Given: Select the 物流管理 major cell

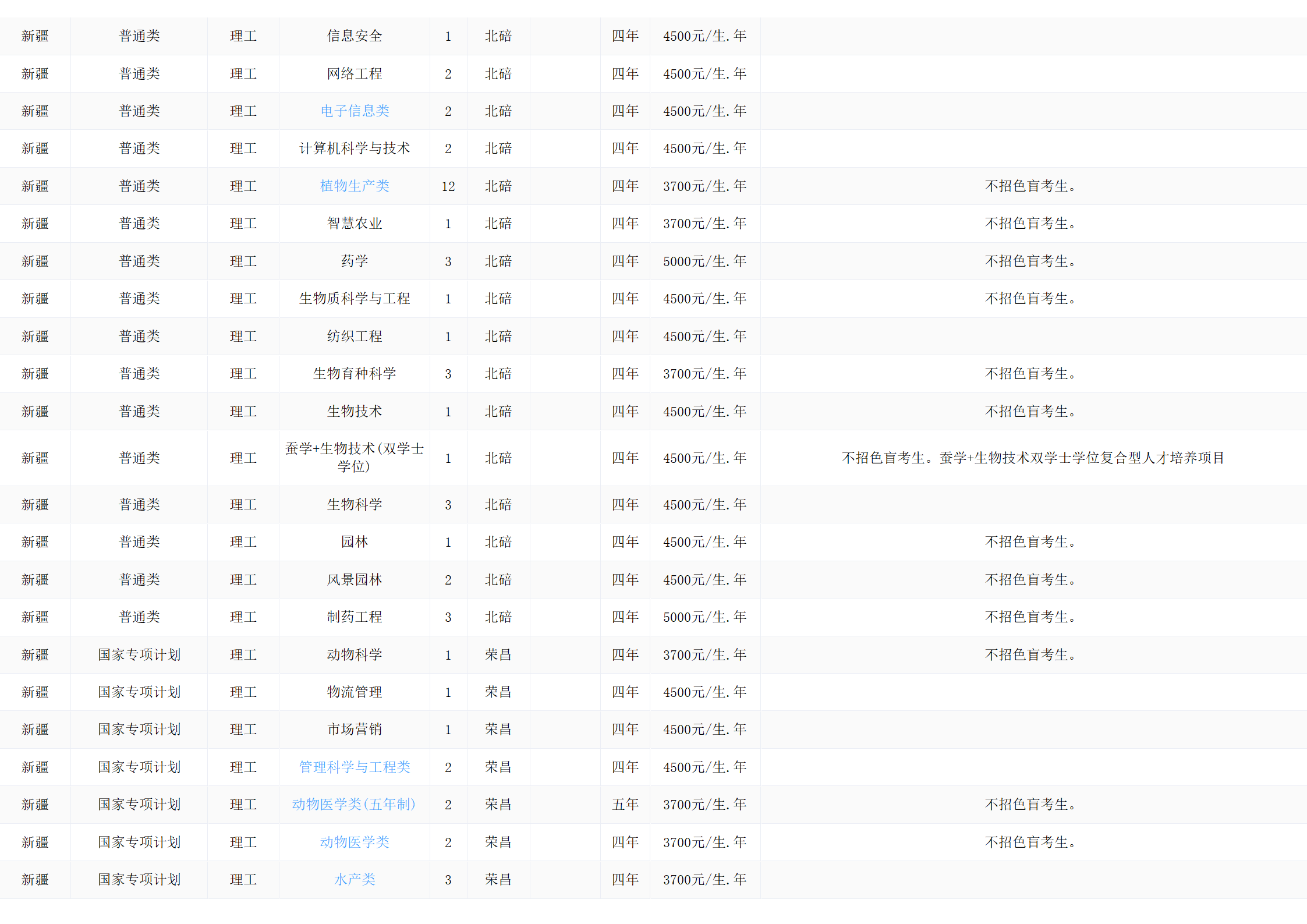Looking at the screenshot, I should point(355,692).
